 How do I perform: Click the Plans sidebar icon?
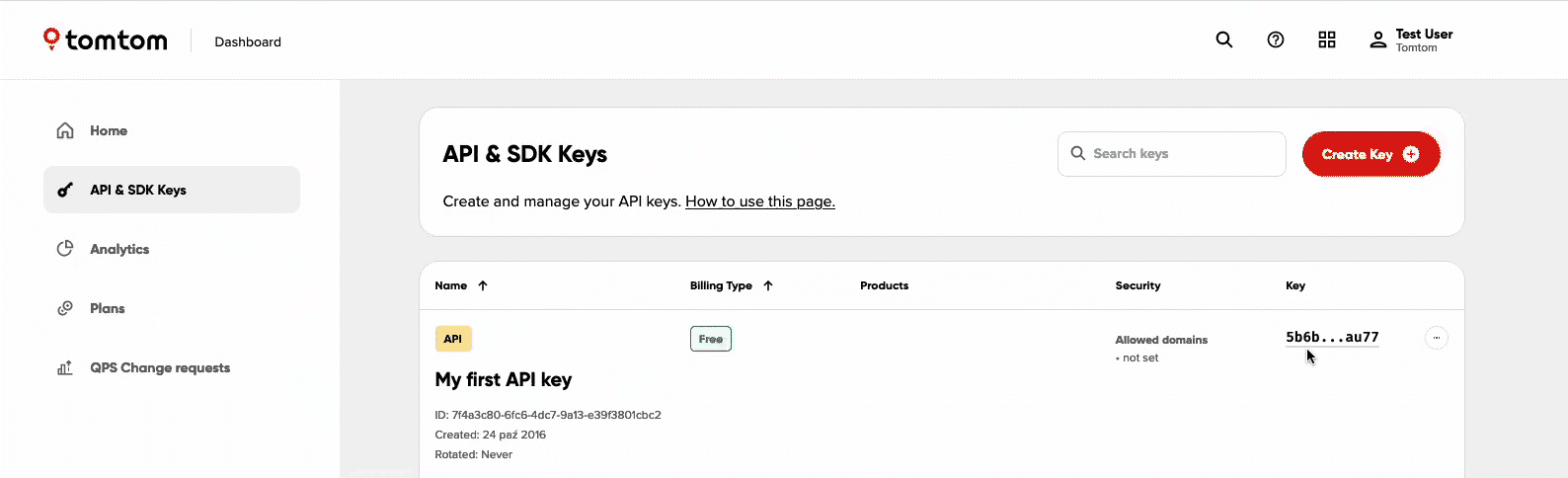pyautogui.click(x=65, y=308)
